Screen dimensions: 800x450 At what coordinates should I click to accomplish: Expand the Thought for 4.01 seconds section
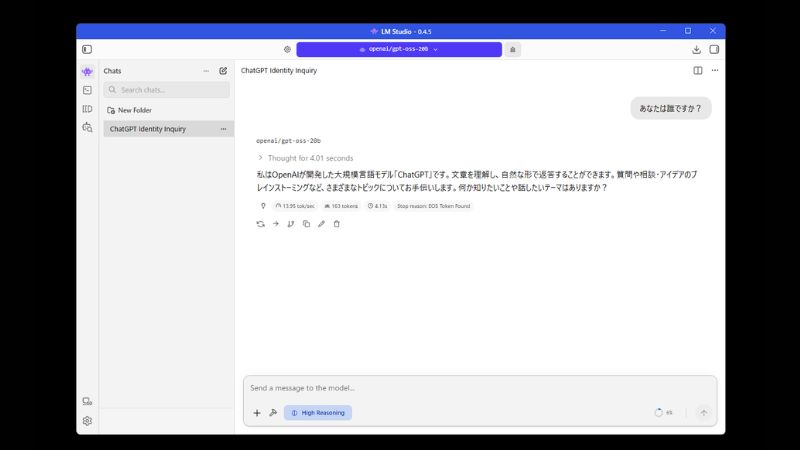305,158
